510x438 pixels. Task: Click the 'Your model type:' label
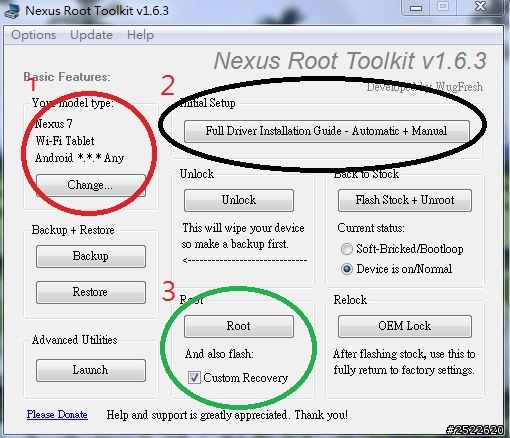point(73,103)
